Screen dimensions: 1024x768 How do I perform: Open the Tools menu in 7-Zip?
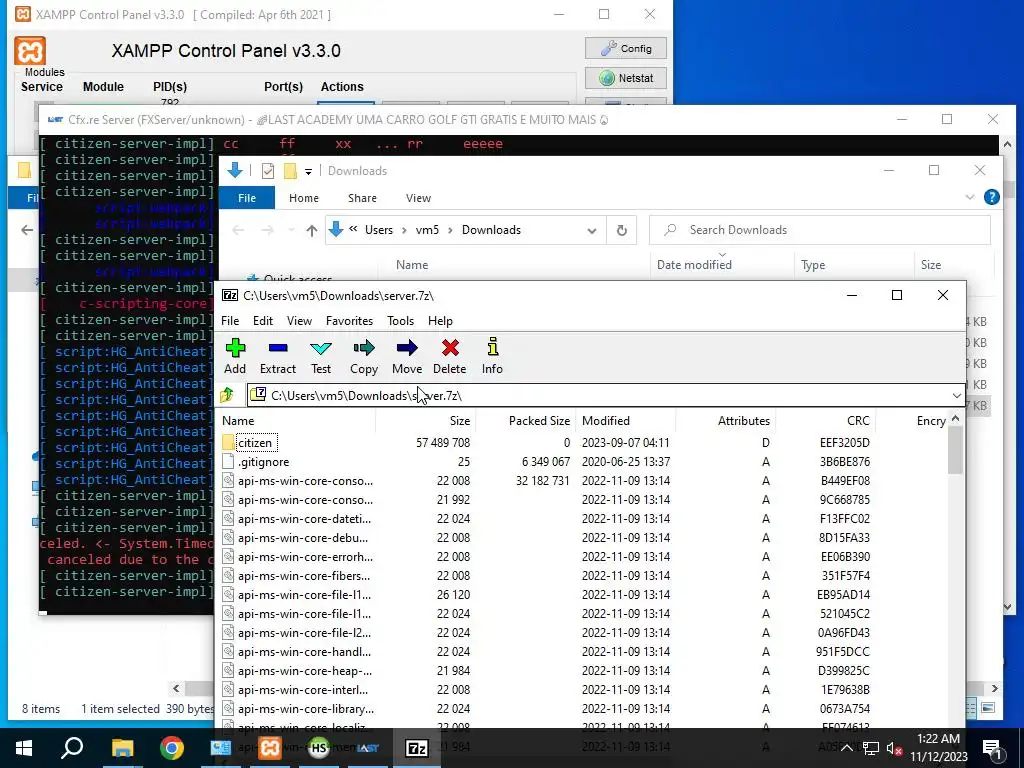tap(400, 321)
